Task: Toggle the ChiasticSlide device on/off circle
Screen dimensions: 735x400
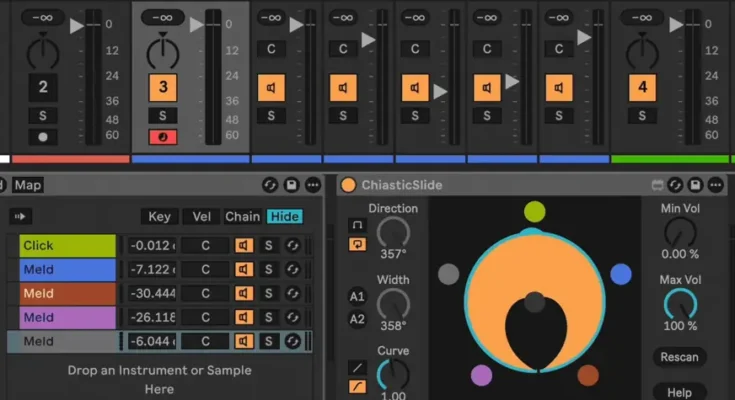Action: [x=348, y=185]
